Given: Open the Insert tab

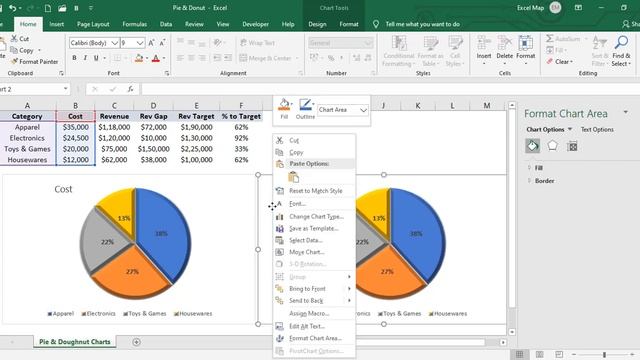Looking at the screenshot, I should (56, 24).
